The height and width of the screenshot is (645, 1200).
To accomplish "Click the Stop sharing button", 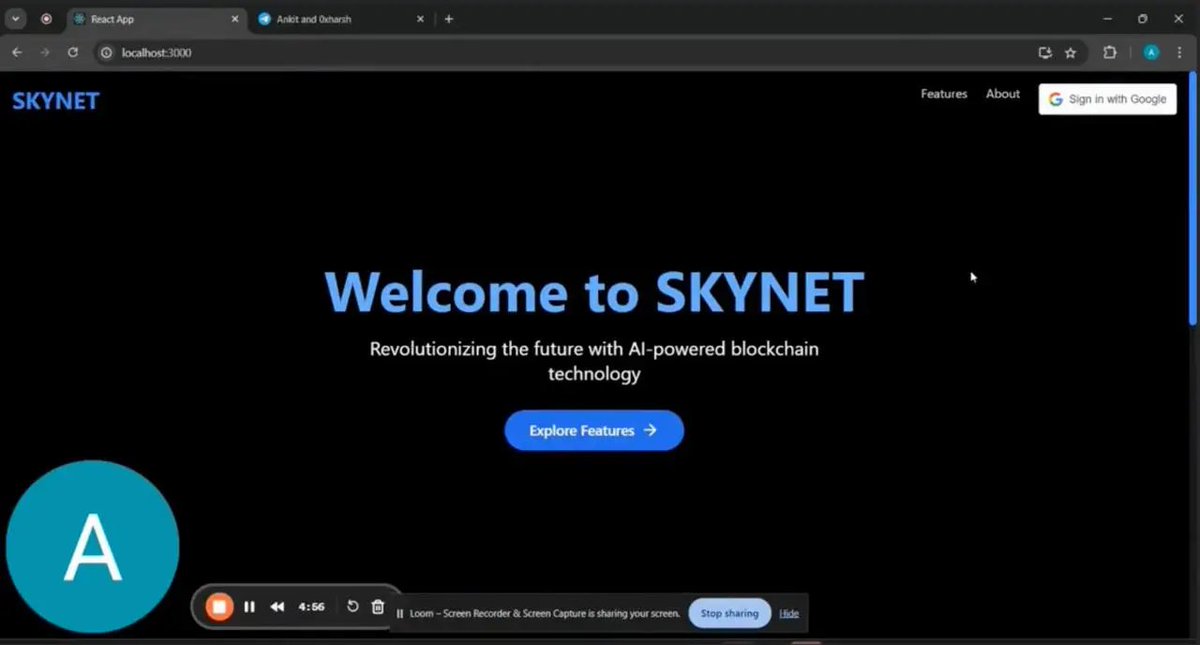I will click(730, 613).
